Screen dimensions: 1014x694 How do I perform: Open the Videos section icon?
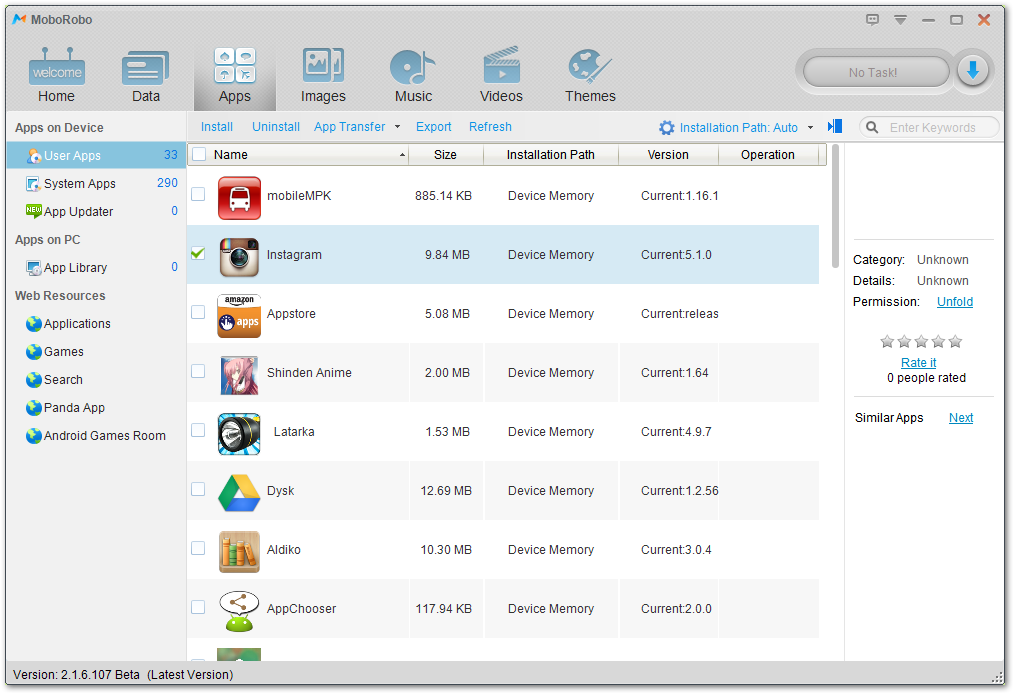501,65
